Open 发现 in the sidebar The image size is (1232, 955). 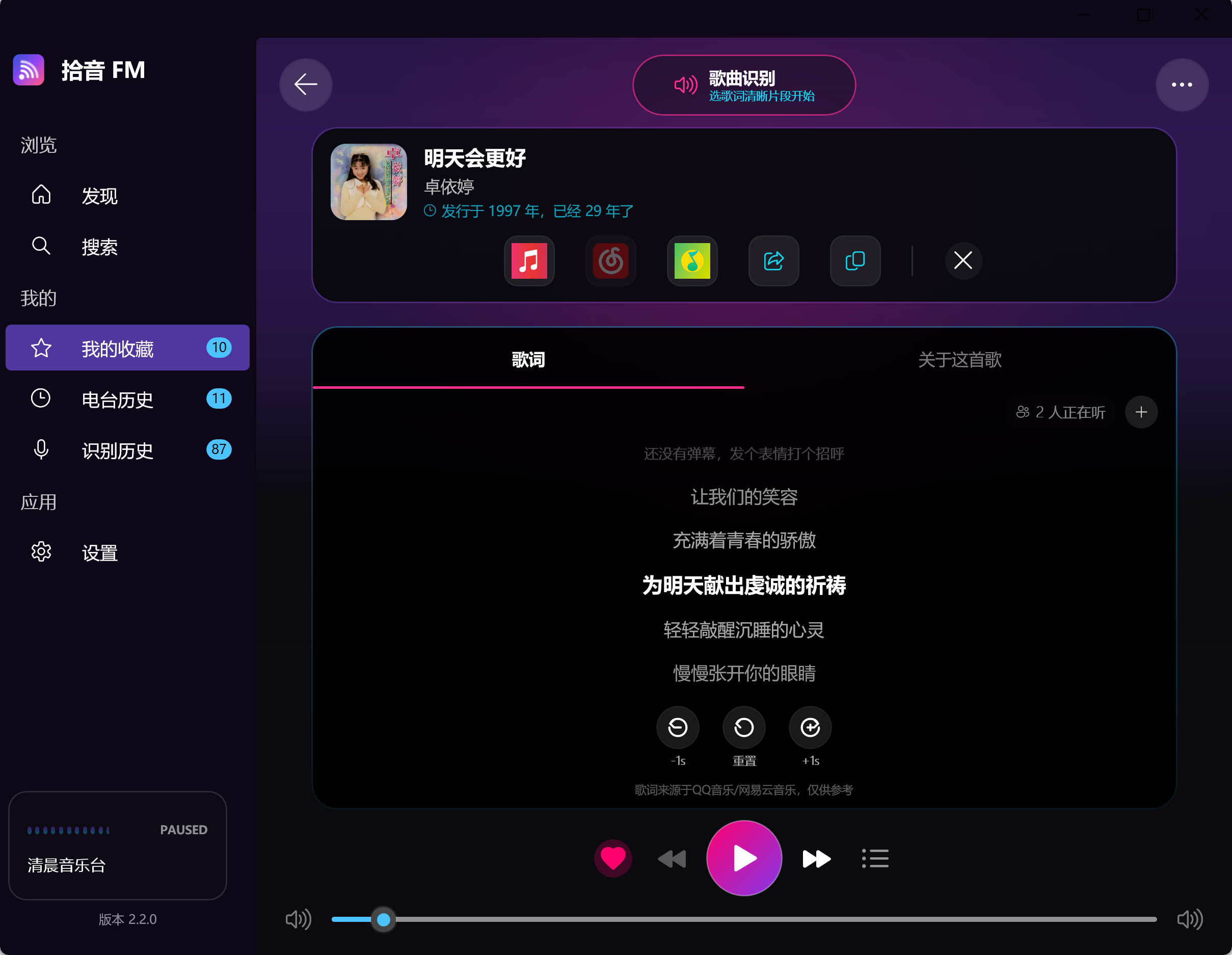coord(127,196)
